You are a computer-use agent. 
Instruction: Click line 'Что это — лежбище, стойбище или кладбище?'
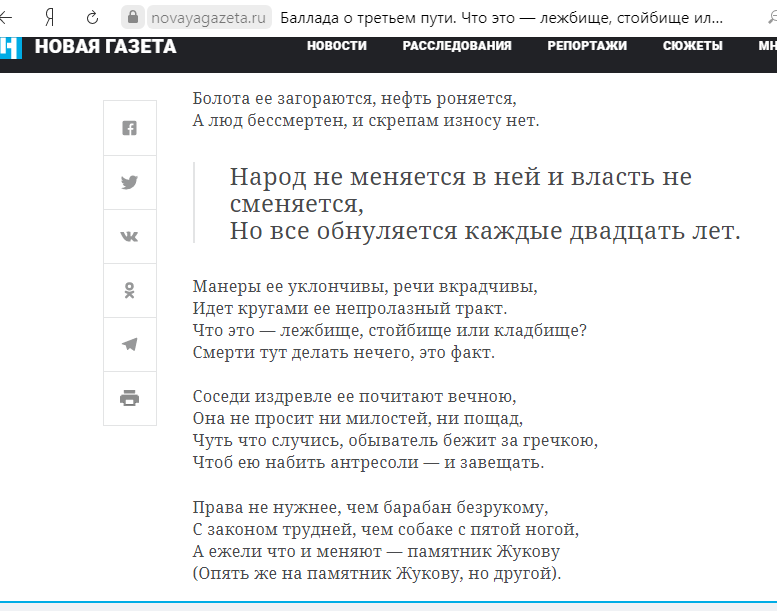click(389, 330)
